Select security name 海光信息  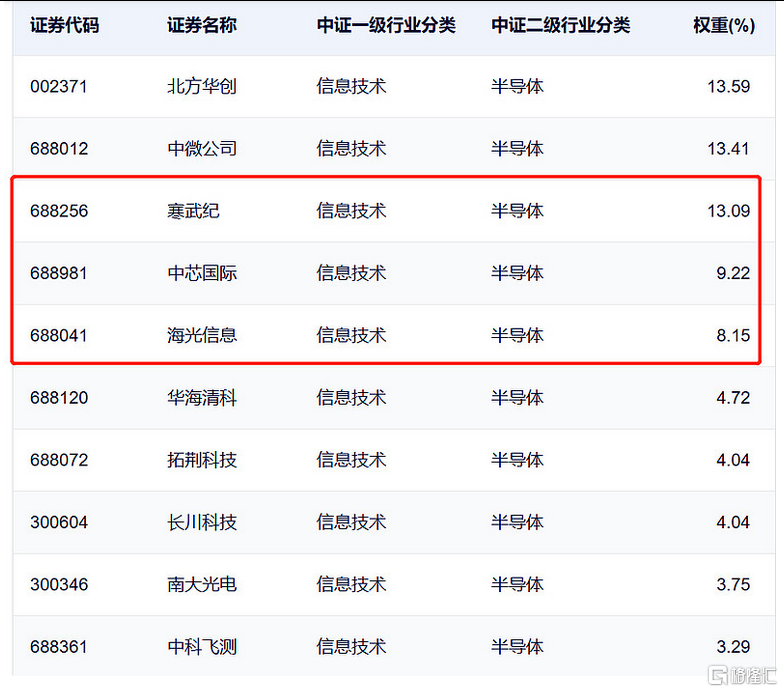tap(202, 336)
